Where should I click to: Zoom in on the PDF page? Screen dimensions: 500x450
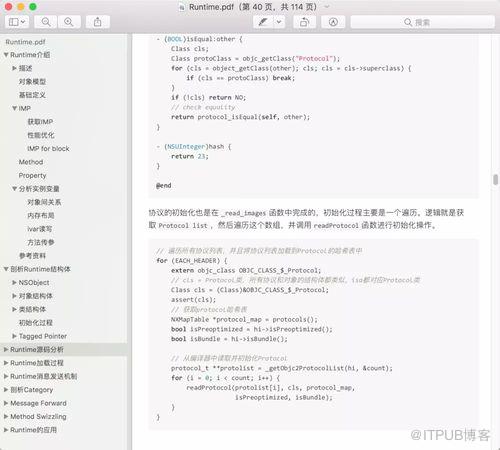click(69, 22)
